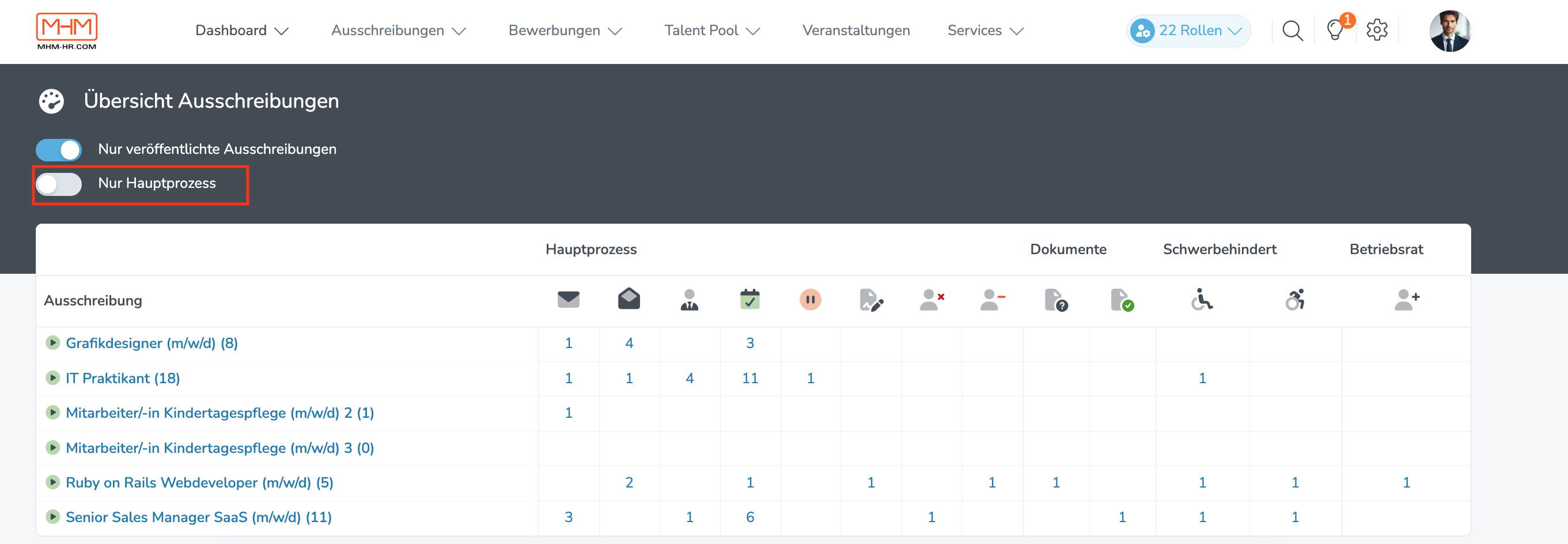Click IT Praktikant interview count 4

(689, 379)
